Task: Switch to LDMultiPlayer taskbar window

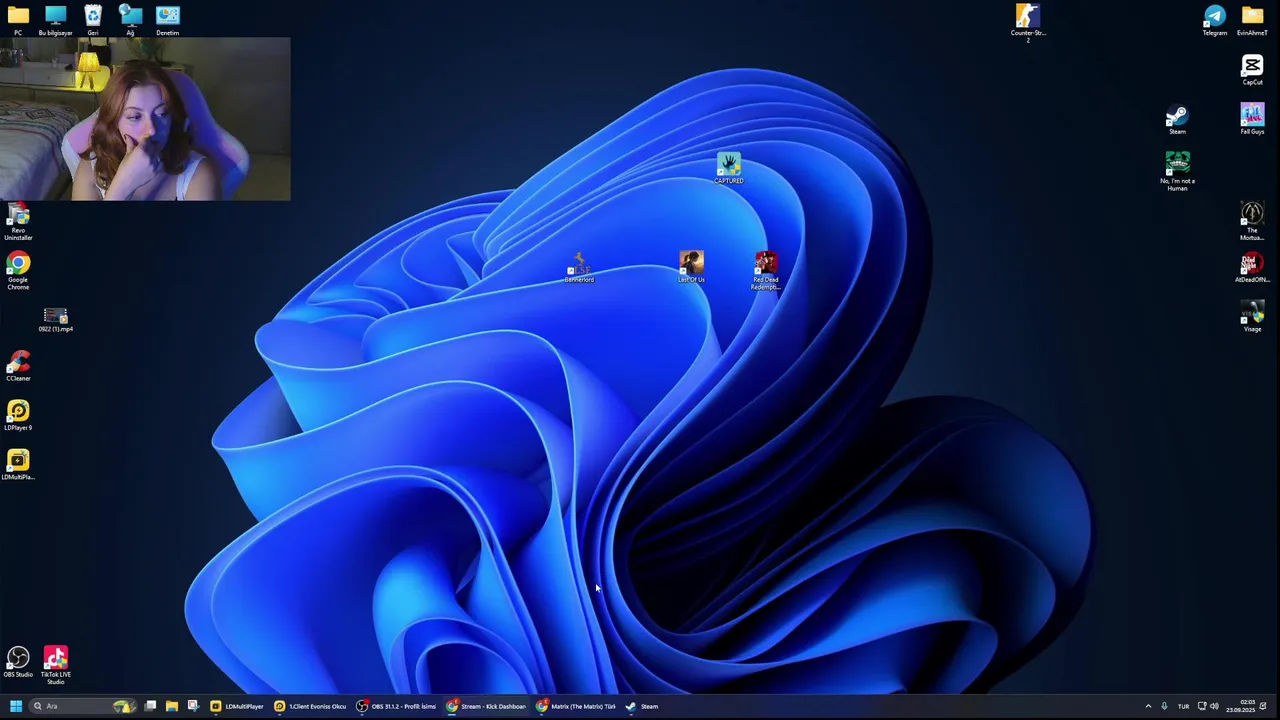Action: (x=237, y=706)
